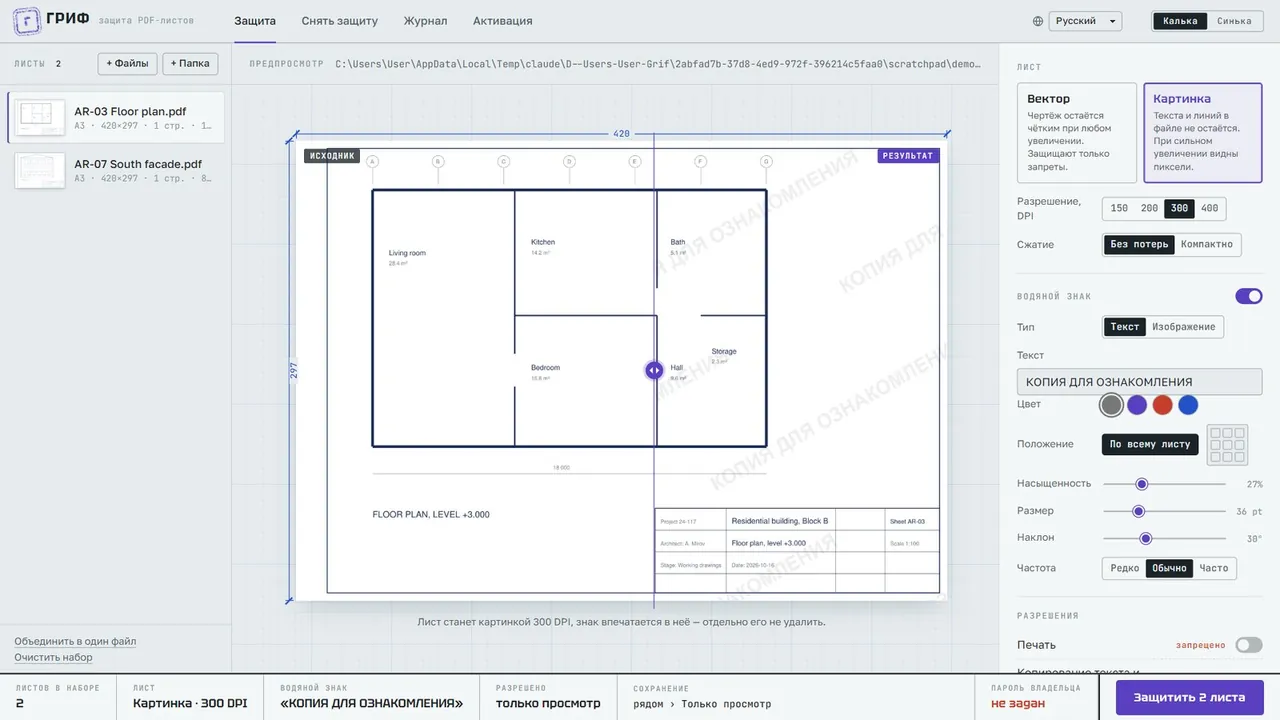Pick the gray watermark color swatch
1280x720 pixels.
(x=1111, y=405)
